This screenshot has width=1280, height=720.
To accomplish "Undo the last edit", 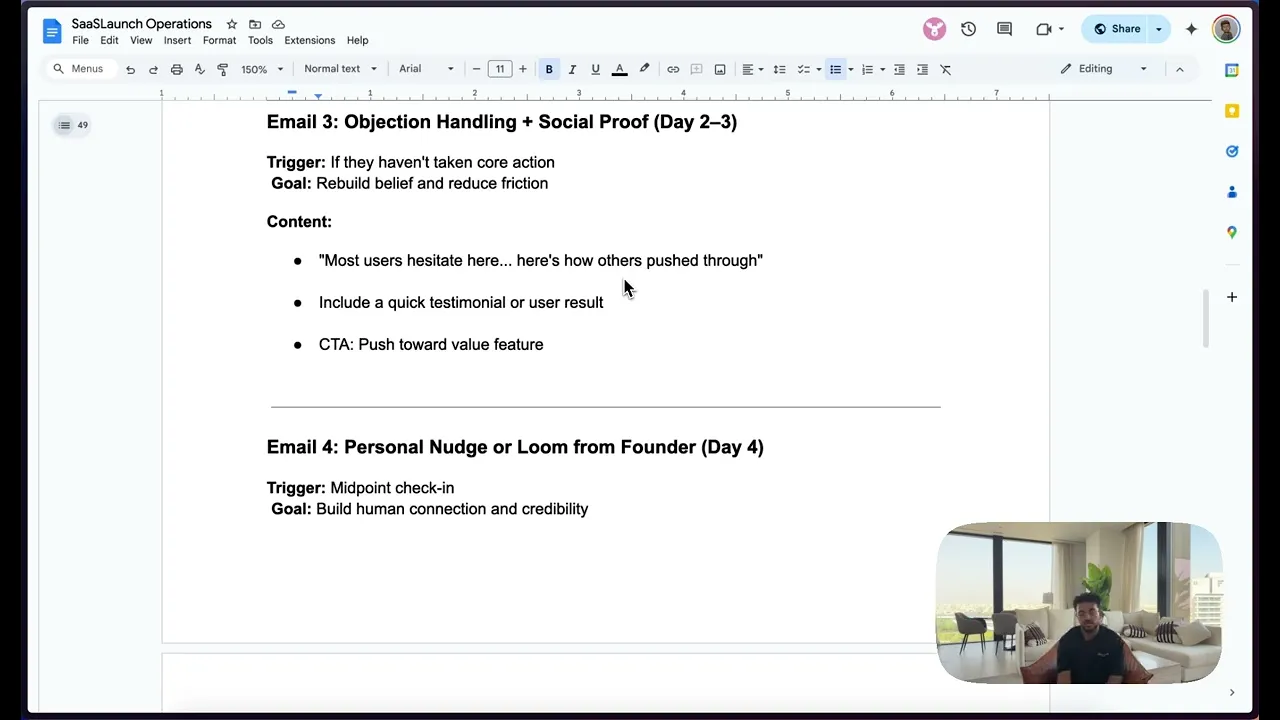I will 130,69.
